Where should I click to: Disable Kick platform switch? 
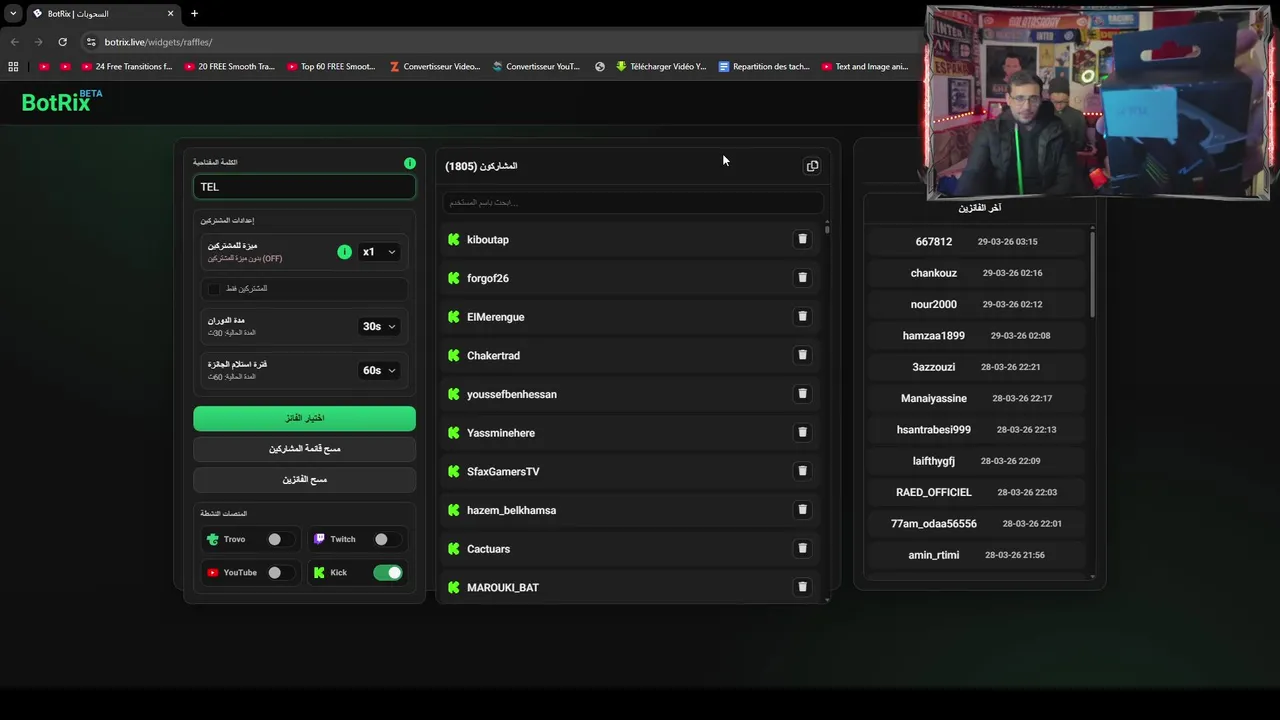click(x=387, y=573)
